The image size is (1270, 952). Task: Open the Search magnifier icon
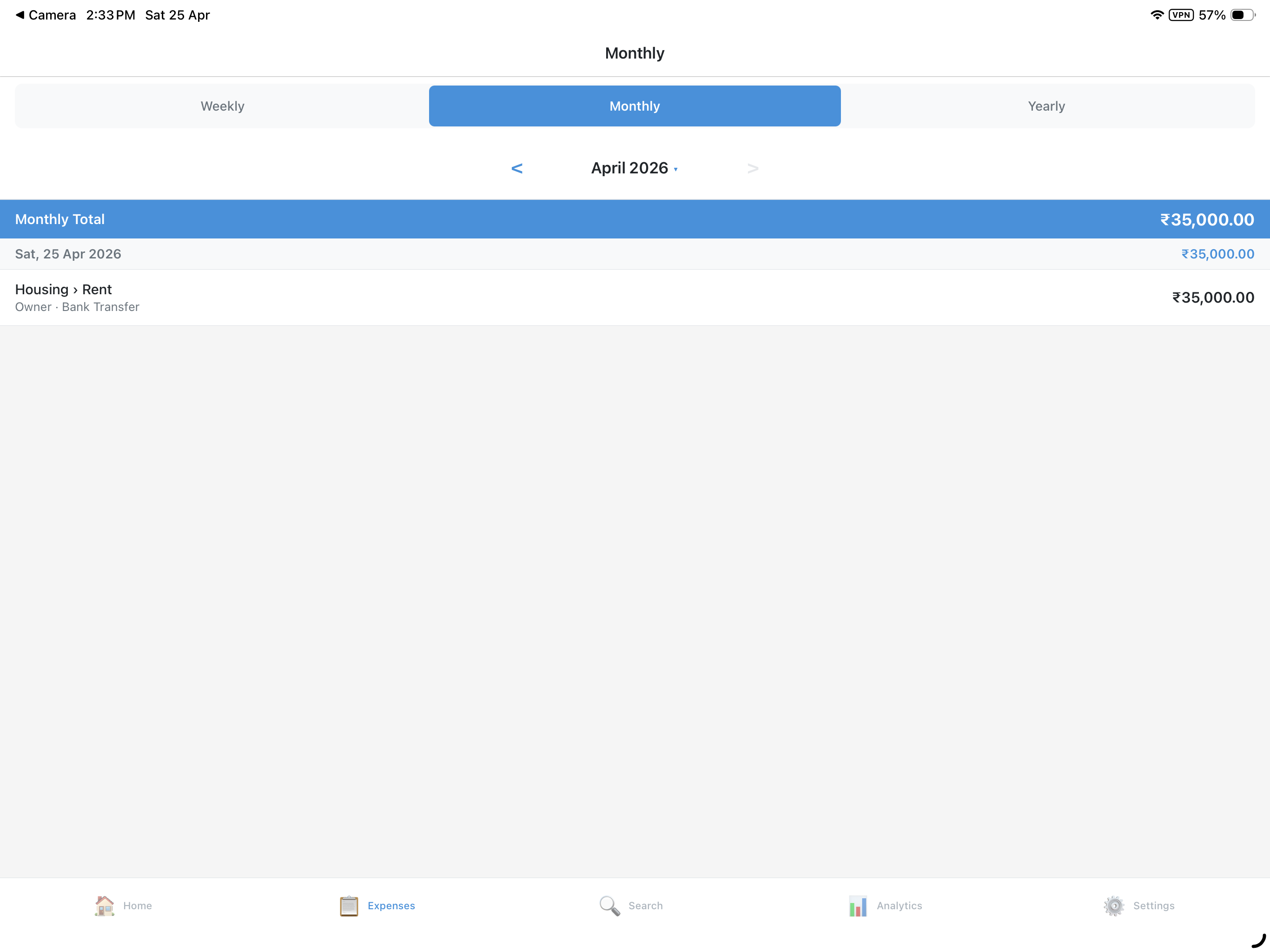(x=610, y=906)
